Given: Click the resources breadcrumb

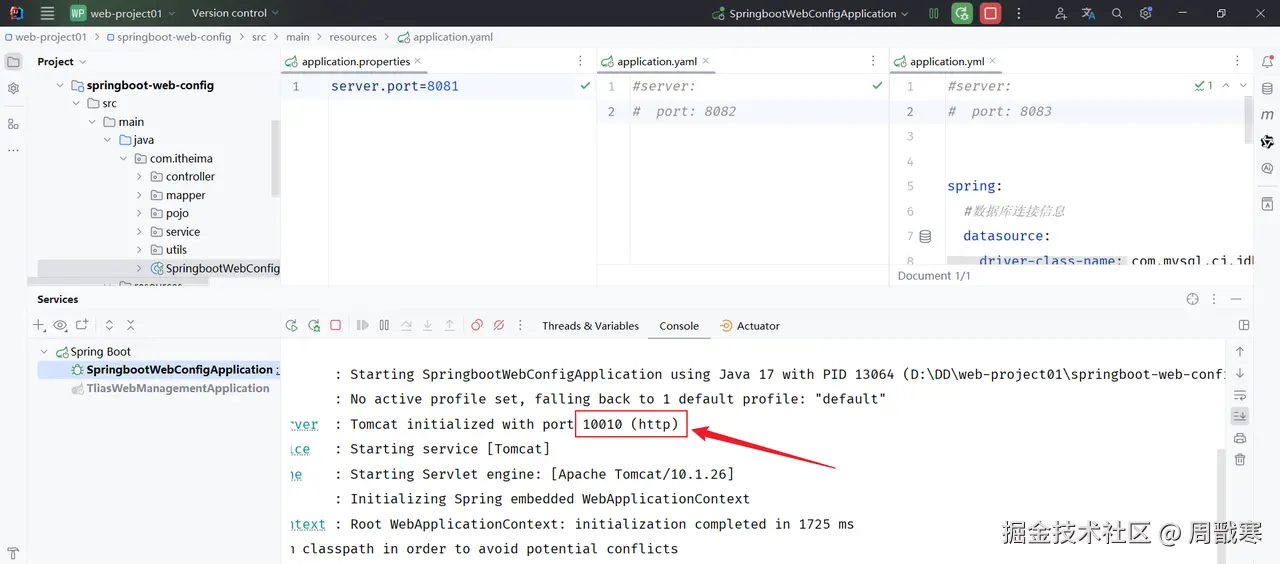Looking at the screenshot, I should click(x=353, y=37).
